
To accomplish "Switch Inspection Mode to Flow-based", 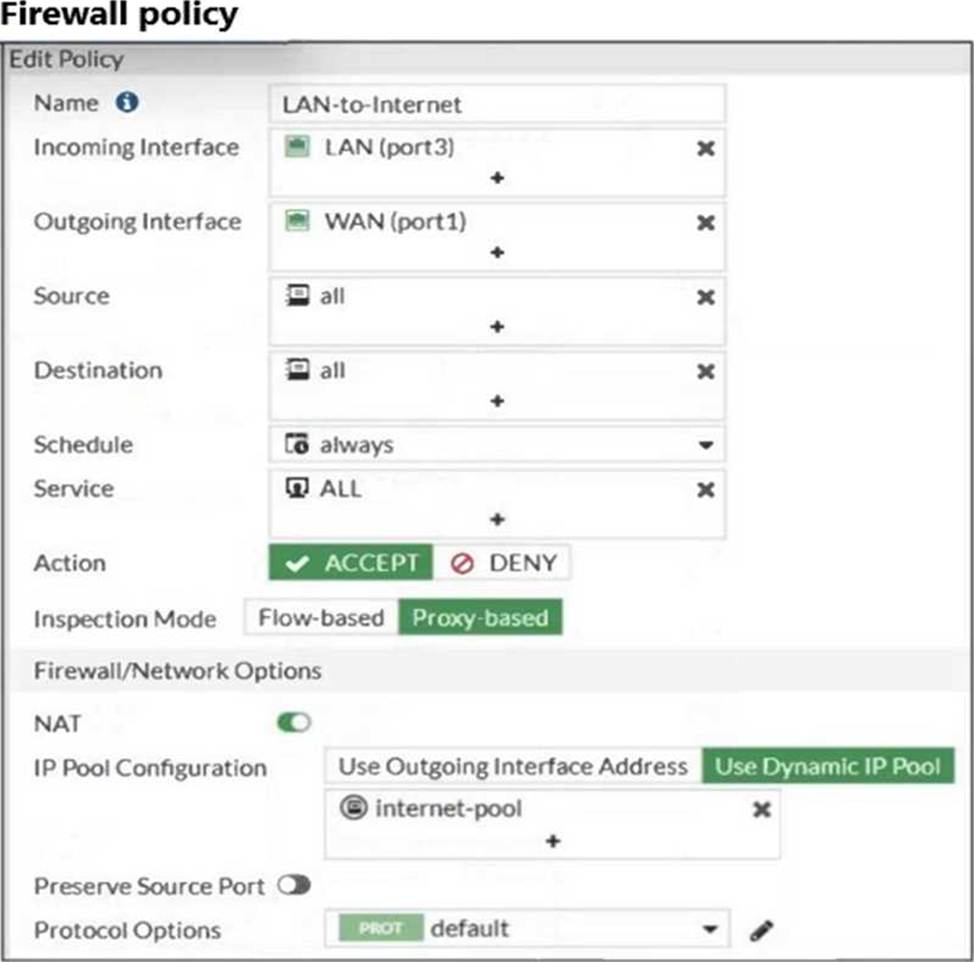I will coord(320,619).
